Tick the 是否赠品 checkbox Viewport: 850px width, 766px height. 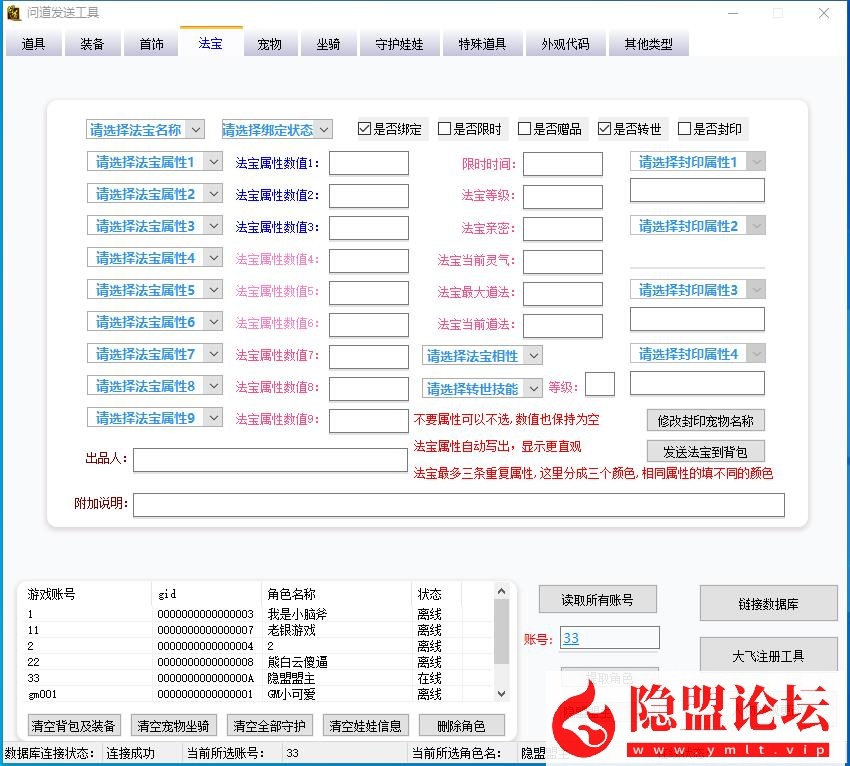pos(525,129)
